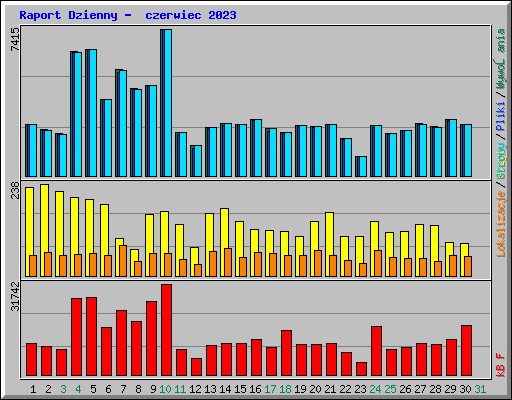Click the day 31 label on the axis
This screenshot has height=400, width=512.
coord(480,389)
